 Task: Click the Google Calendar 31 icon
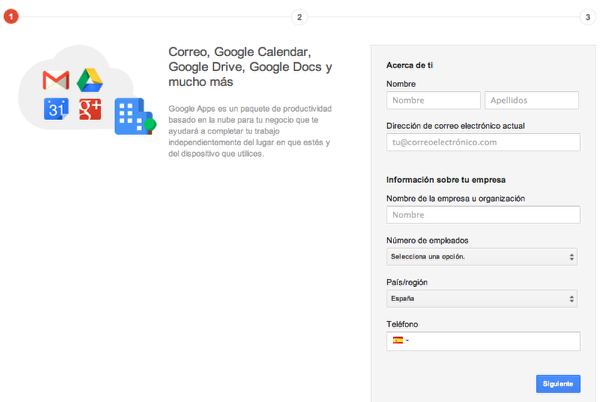click(x=55, y=110)
